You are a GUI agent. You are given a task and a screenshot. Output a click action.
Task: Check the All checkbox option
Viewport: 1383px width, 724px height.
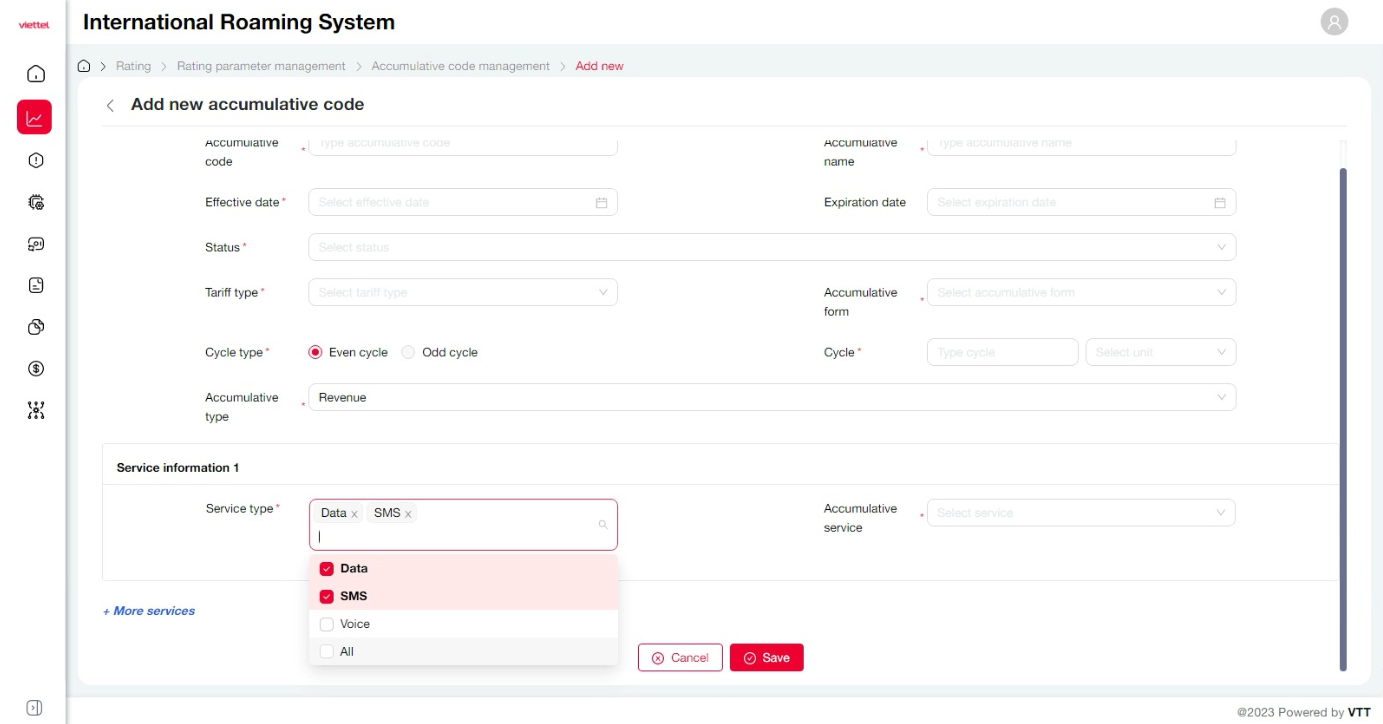tap(326, 652)
